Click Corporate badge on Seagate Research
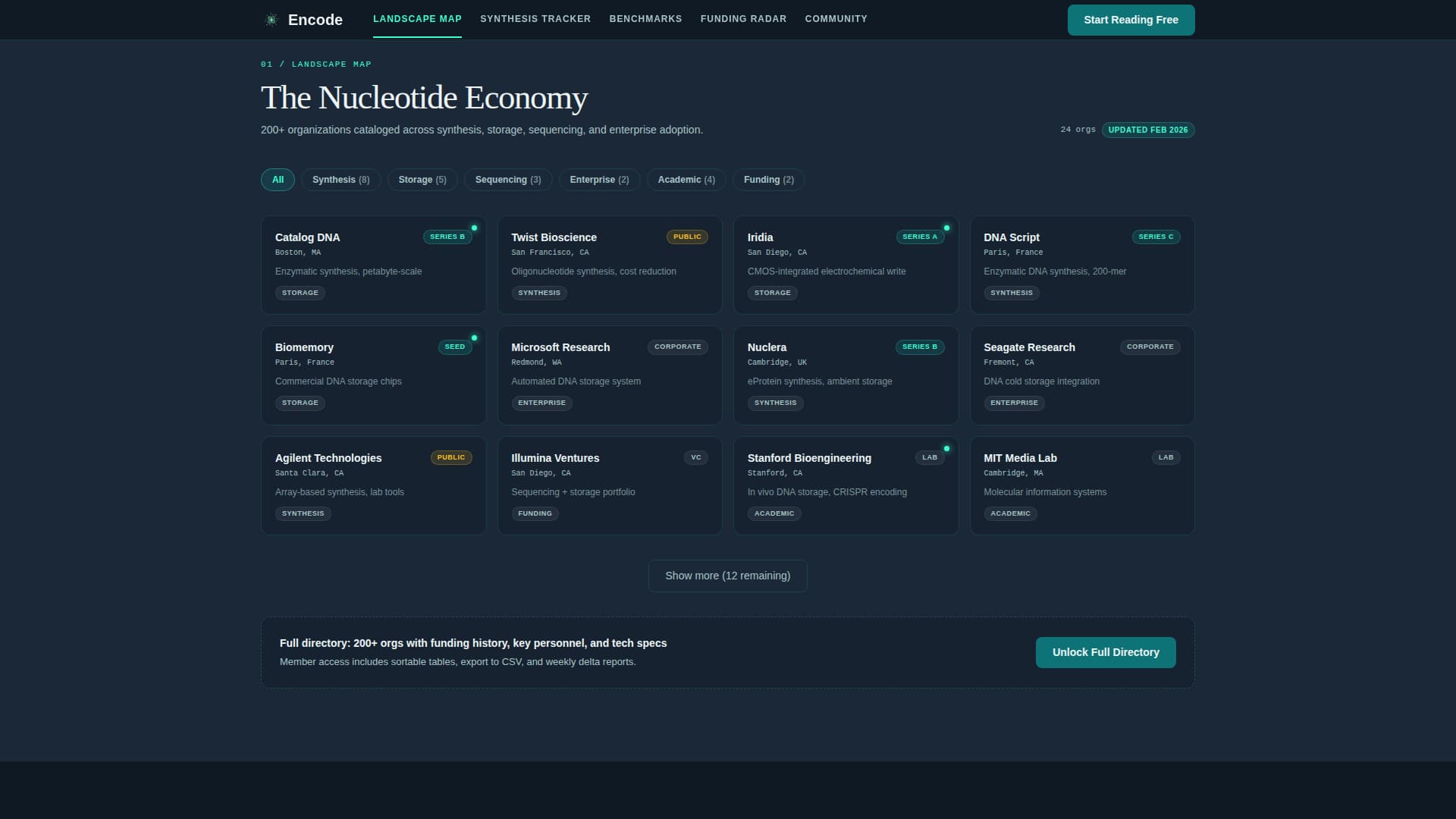This screenshot has height=819, width=1456. tap(1150, 347)
